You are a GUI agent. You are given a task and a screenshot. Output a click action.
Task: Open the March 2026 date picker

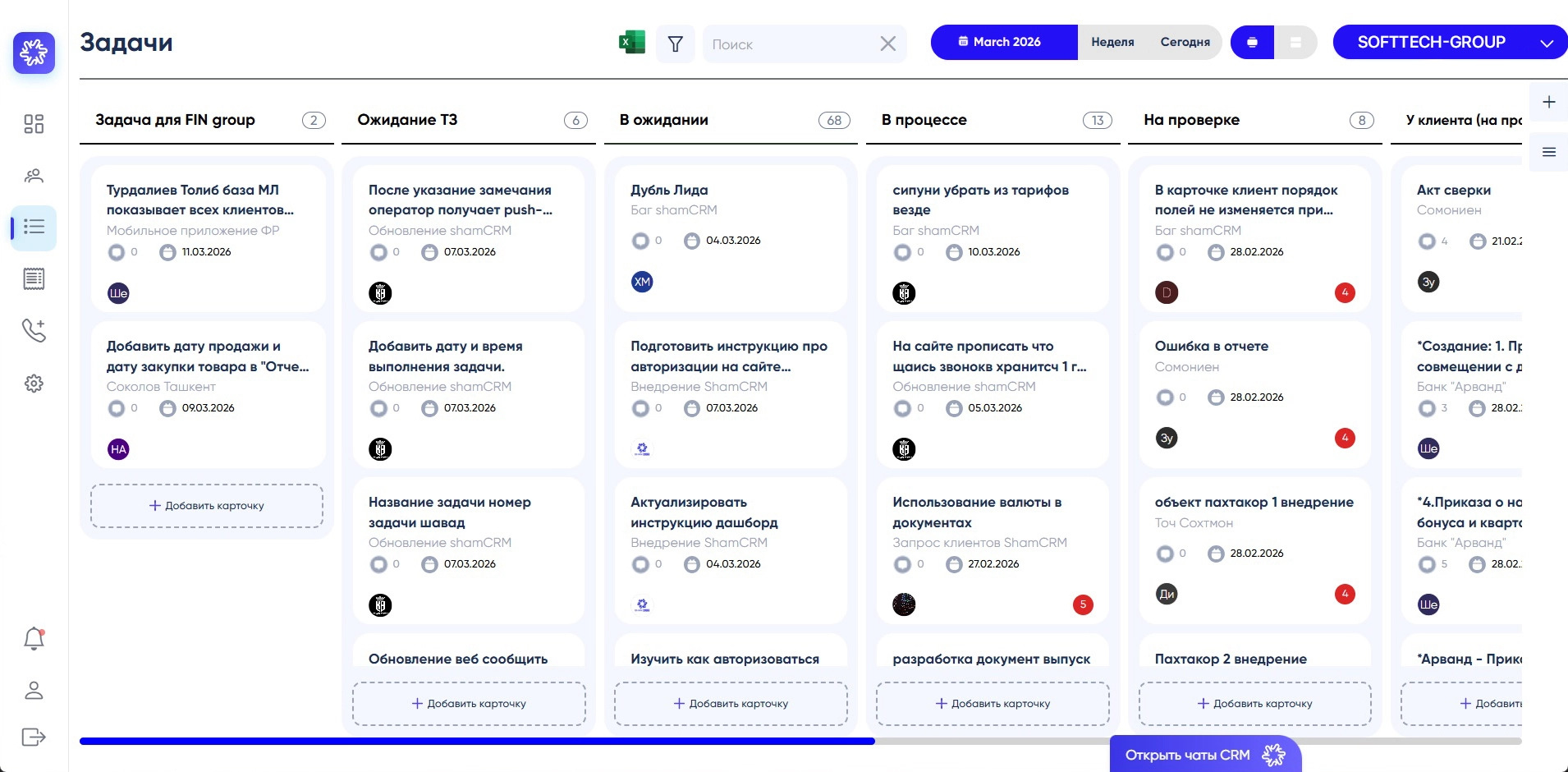[x=1003, y=42]
